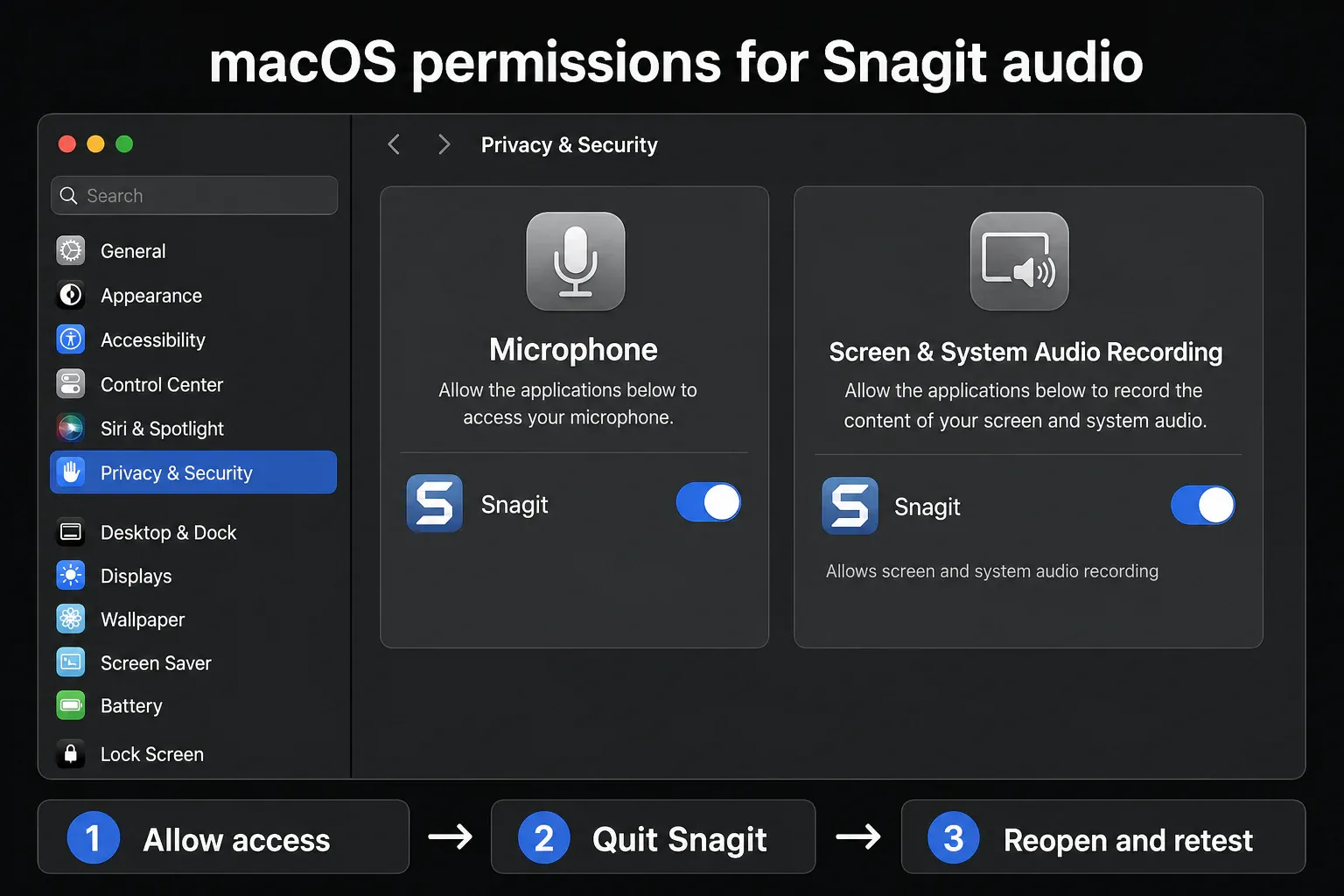
Task: Click Snagit label in Microphone panel
Action: [x=514, y=504]
